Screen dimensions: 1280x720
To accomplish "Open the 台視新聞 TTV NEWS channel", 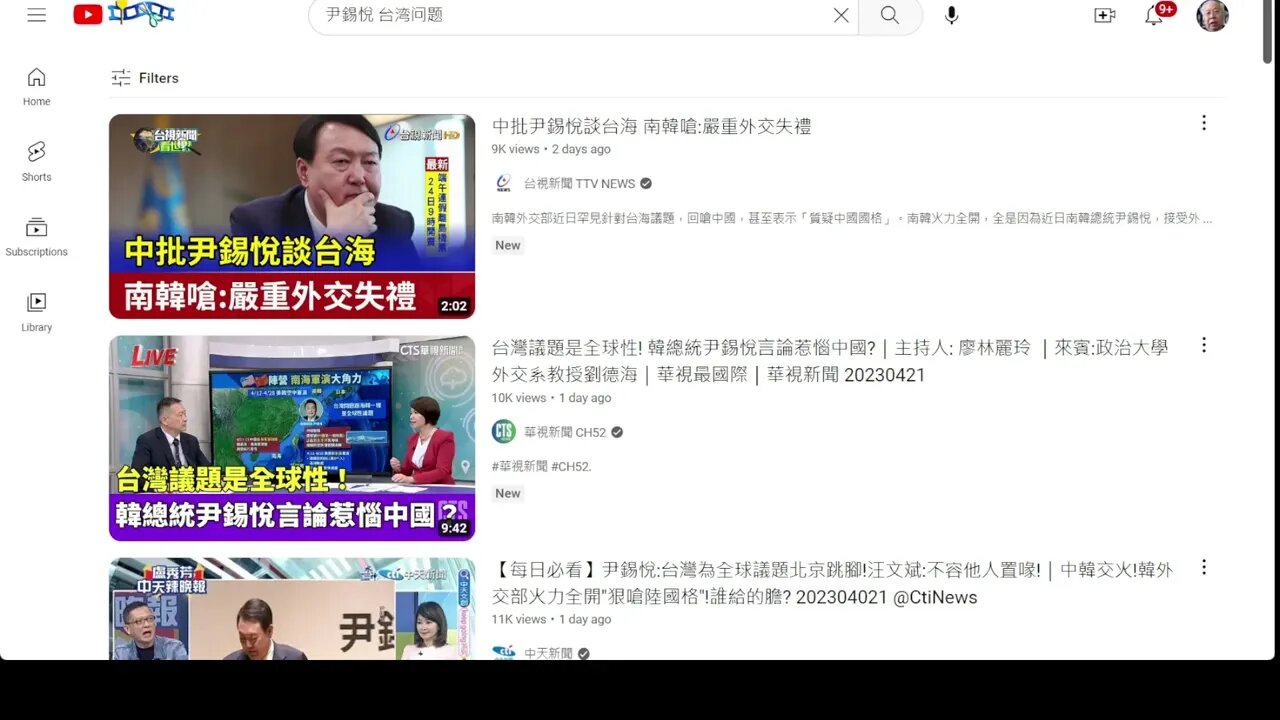I will pos(580,183).
